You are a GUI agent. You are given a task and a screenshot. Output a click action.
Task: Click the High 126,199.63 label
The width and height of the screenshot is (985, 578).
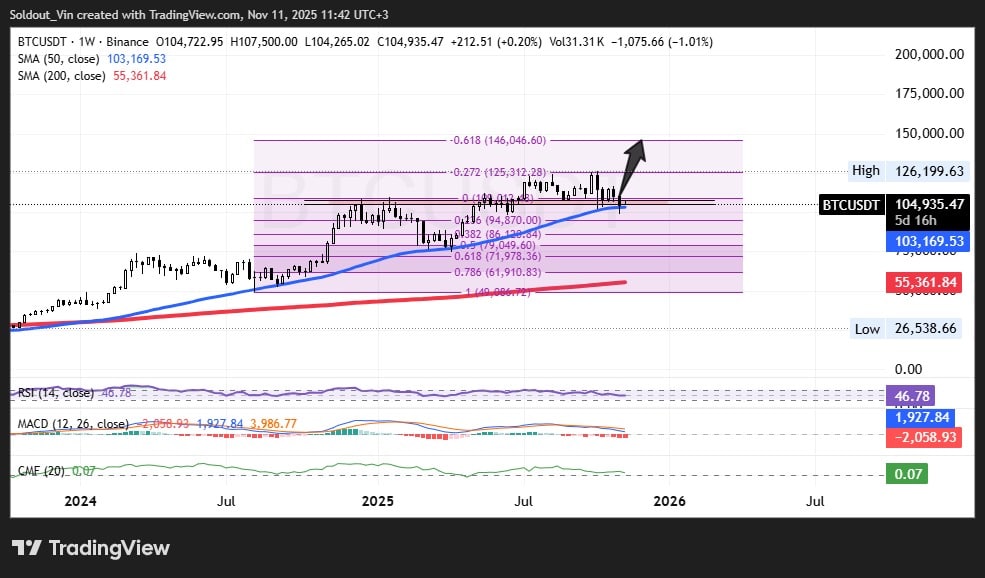[x=907, y=171]
